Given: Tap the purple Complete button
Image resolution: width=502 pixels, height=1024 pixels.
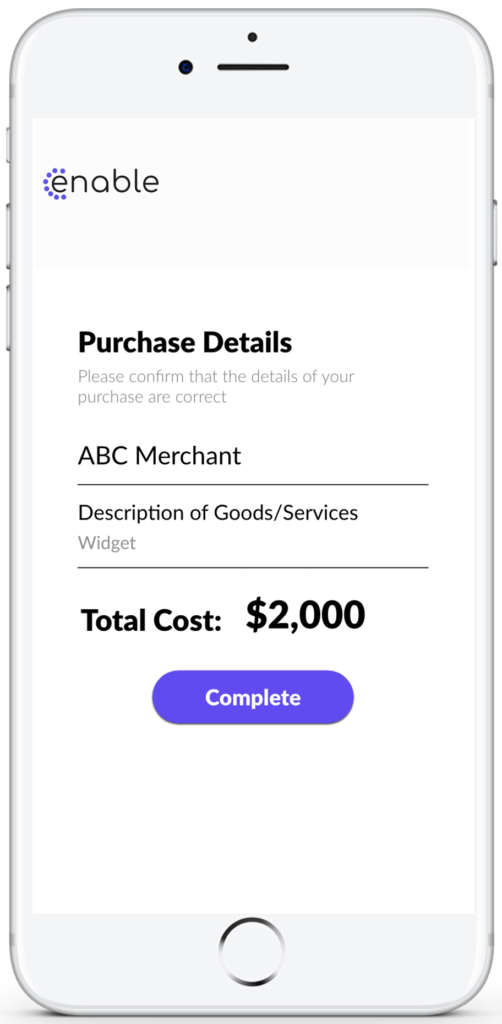Looking at the screenshot, I should [x=253, y=697].
